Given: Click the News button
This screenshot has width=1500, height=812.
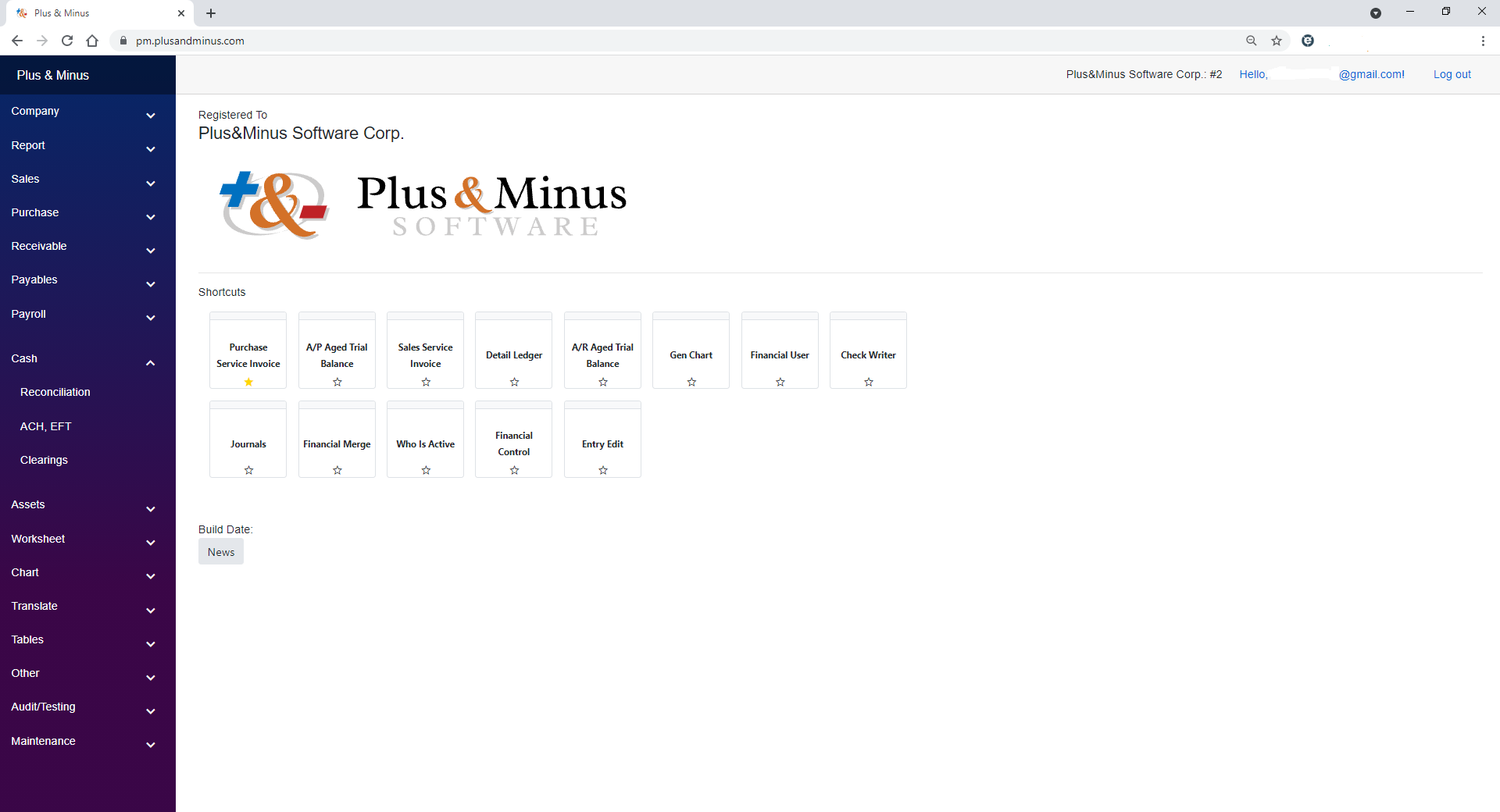Looking at the screenshot, I should 220,551.
